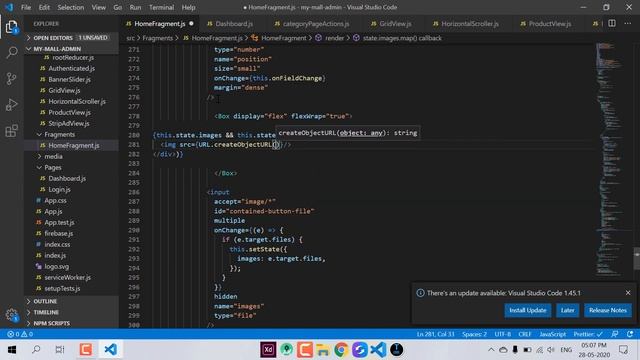Open Adobe XD from the taskbar
640x360 pixels.
[268, 349]
